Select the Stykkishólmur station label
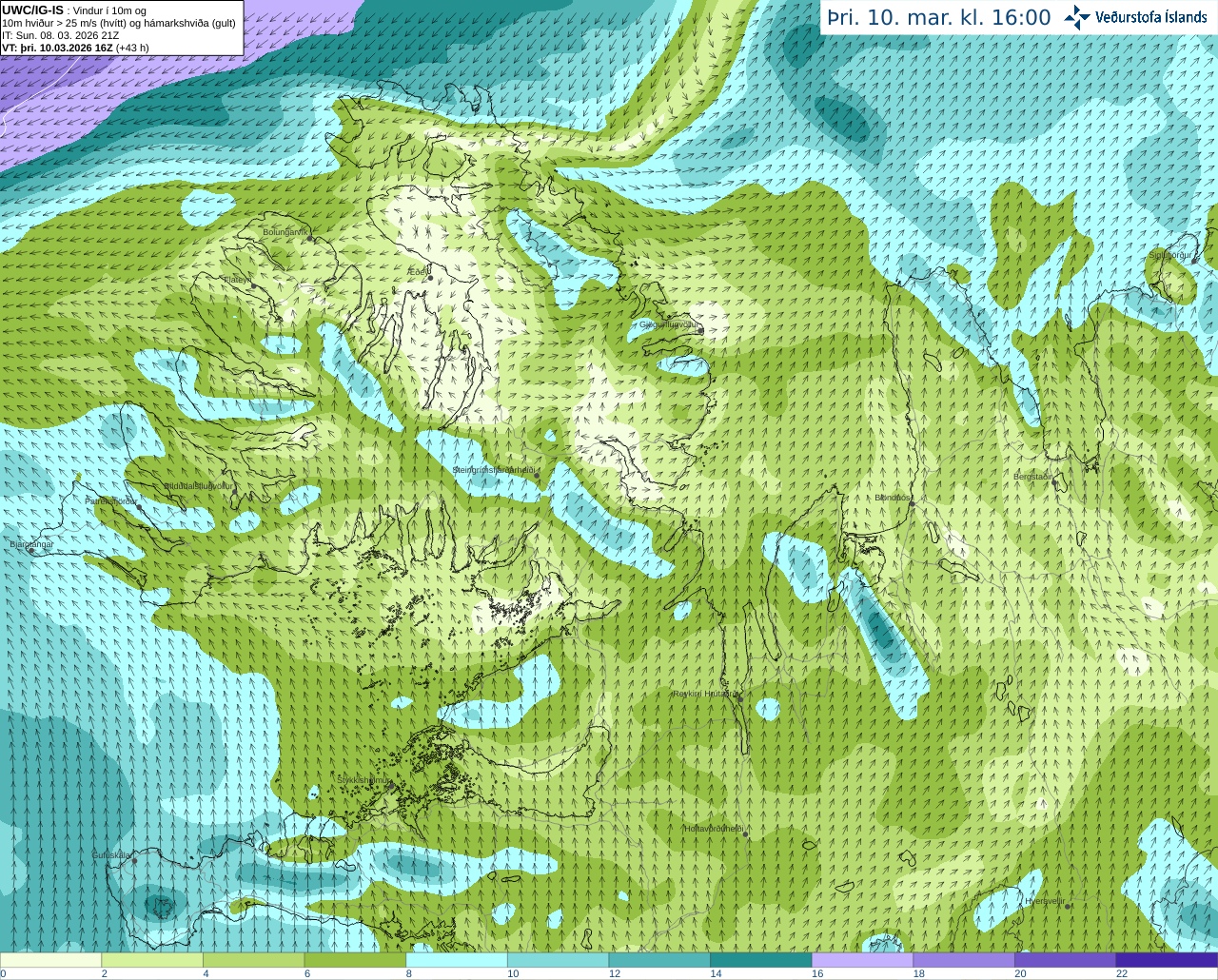1218x980 pixels. pyautogui.click(x=363, y=779)
